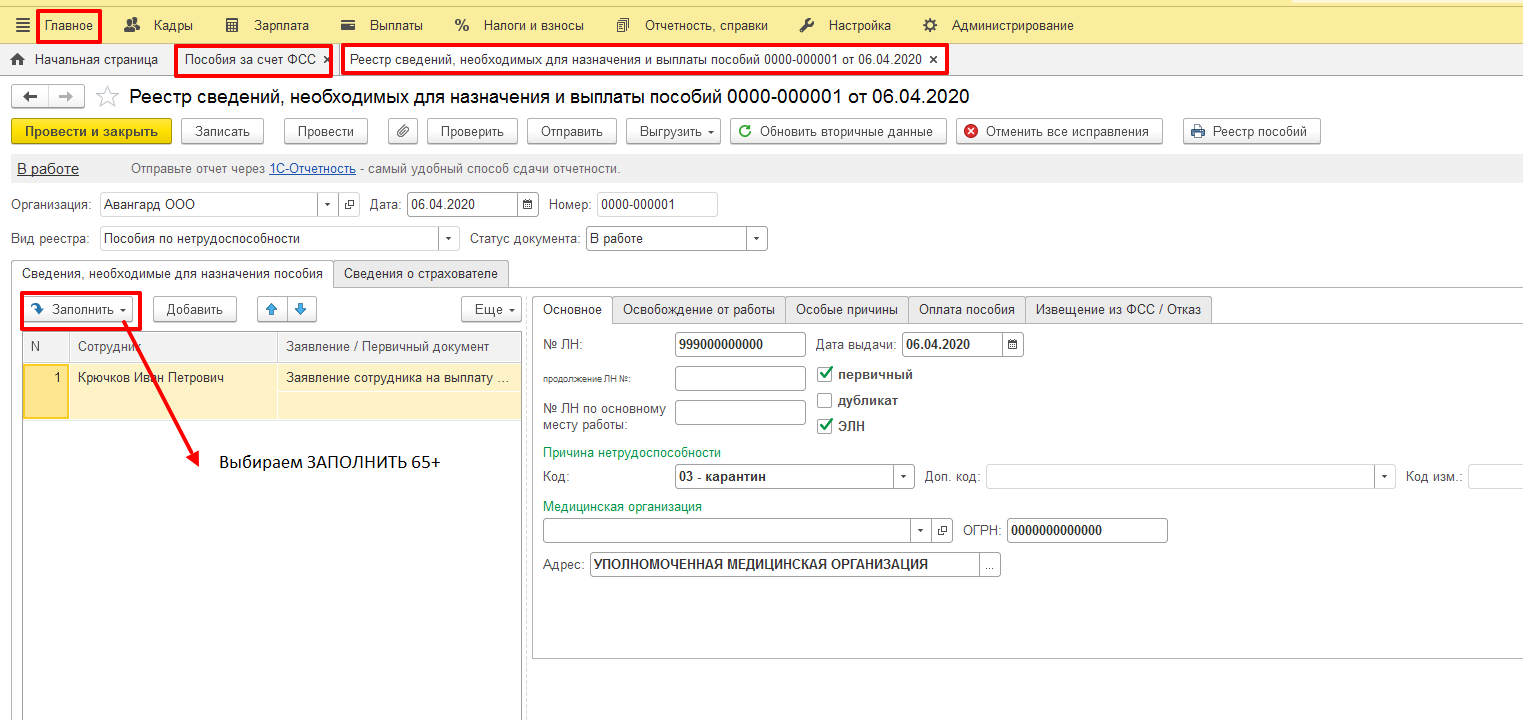This screenshot has width=1523, height=720.
Task: Follow the 1С-Отчетность link
Action: point(312,169)
